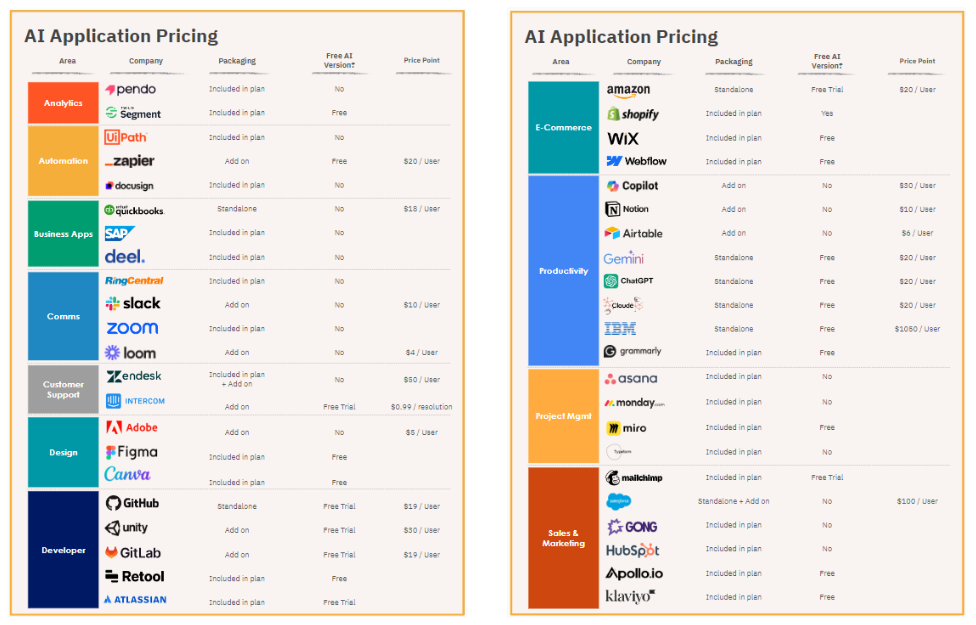Screen dimensions: 976x625
Task: Click the Free Trial label beside Amazon
Action: click(x=827, y=89)
